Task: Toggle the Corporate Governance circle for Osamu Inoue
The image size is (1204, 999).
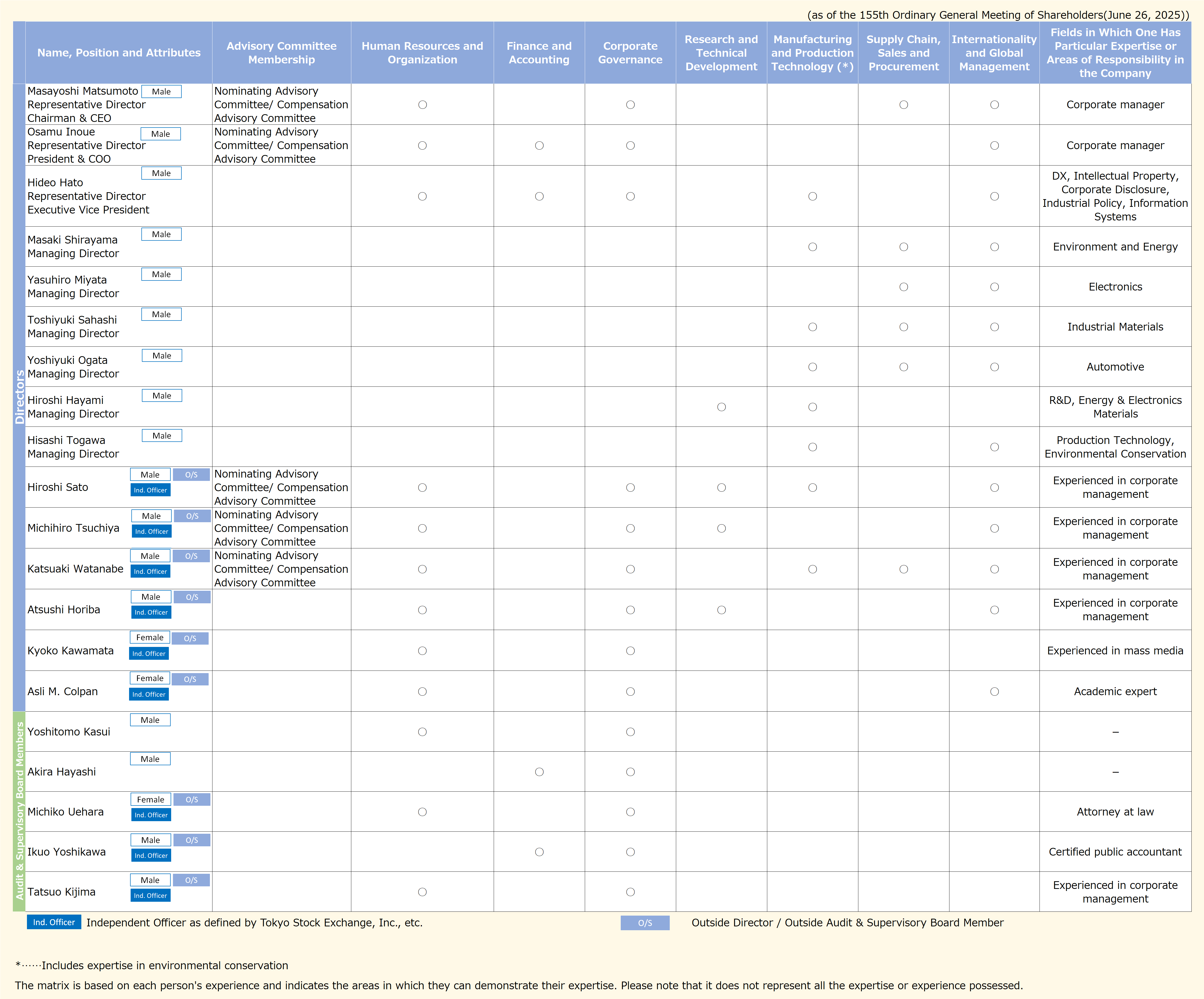Action: 630,146
